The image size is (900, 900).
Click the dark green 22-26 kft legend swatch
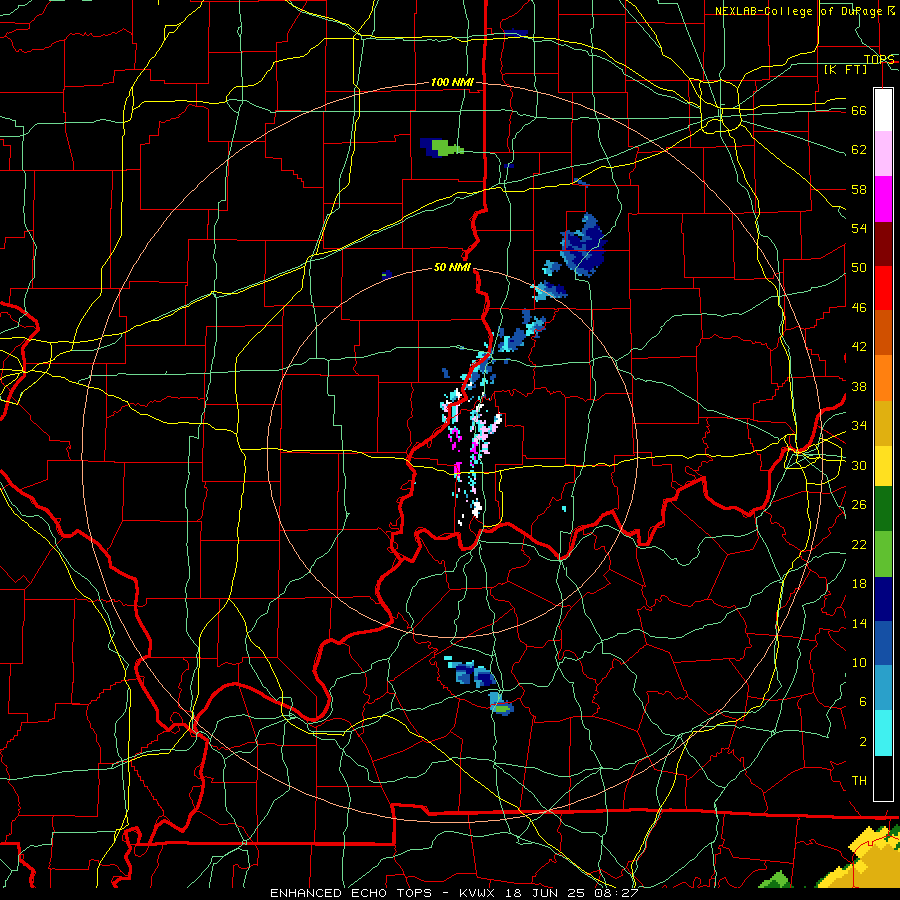883,509
